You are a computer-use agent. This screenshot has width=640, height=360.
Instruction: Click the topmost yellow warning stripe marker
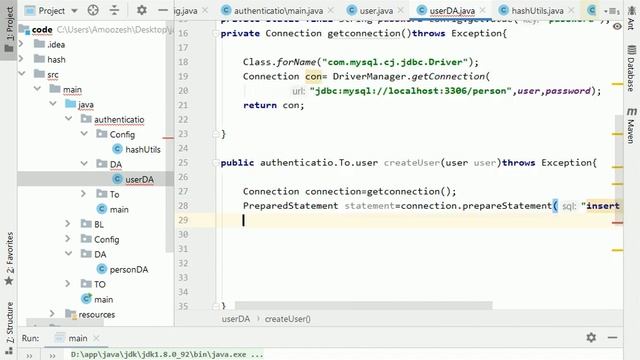pos(618,84)
